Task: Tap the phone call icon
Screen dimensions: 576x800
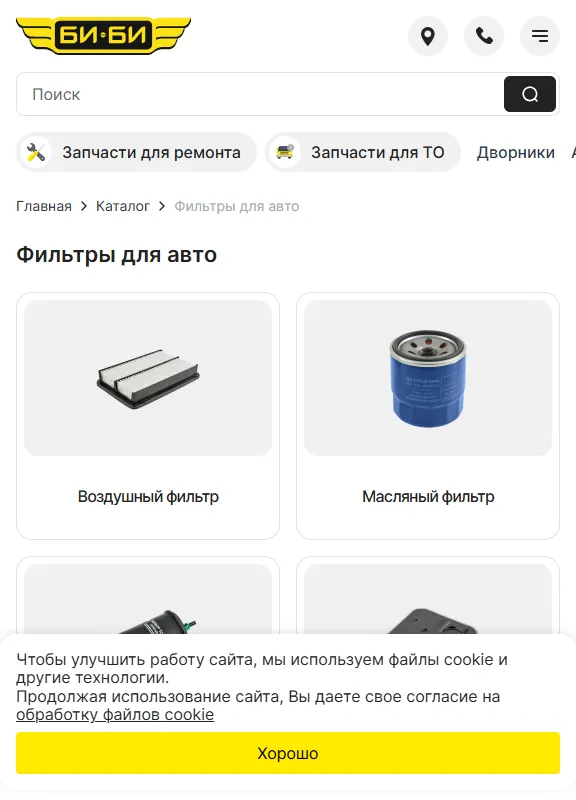Action: pos(484,36)
